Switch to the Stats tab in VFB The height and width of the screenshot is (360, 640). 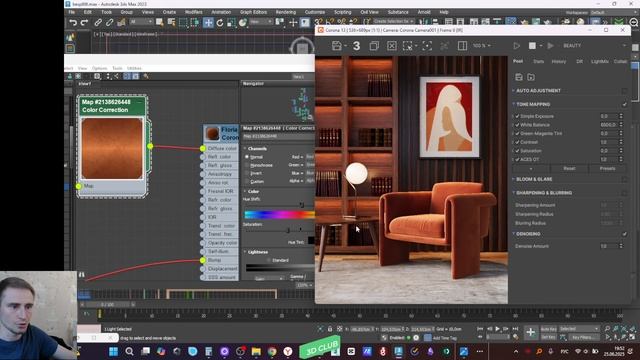(538, 62)
